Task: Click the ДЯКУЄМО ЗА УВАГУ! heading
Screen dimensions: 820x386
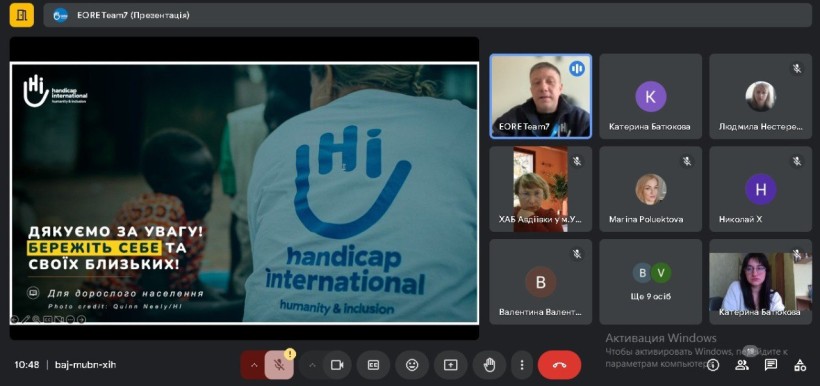Action: [115, 232]
